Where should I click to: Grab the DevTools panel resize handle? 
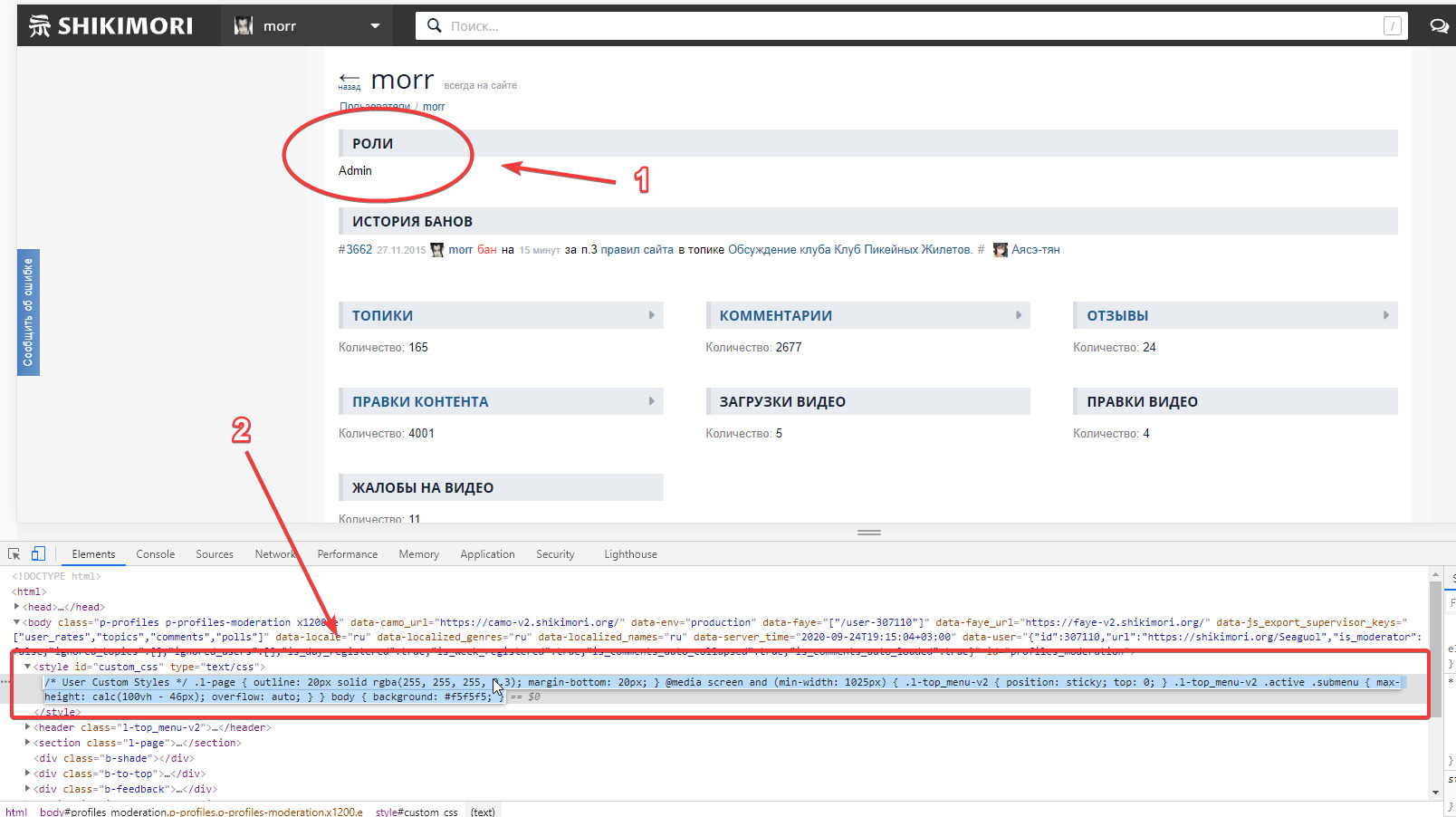click(868, 533)
